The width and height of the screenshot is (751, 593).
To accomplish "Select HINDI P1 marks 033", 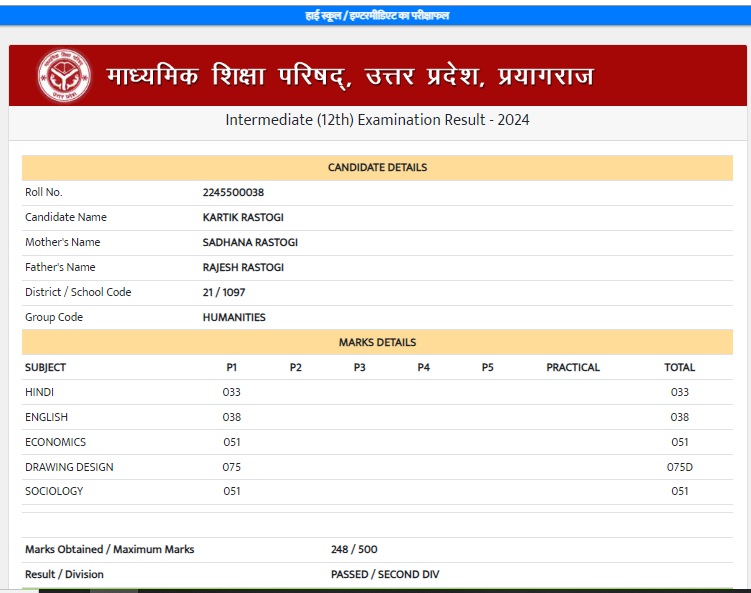I will tap(231, 392).
